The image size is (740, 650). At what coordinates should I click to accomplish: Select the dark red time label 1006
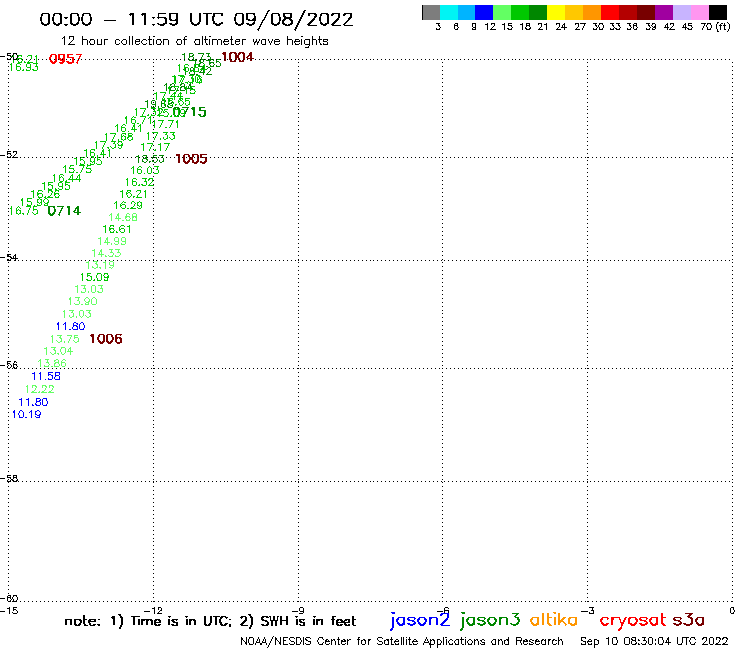[x=106, y=339]
